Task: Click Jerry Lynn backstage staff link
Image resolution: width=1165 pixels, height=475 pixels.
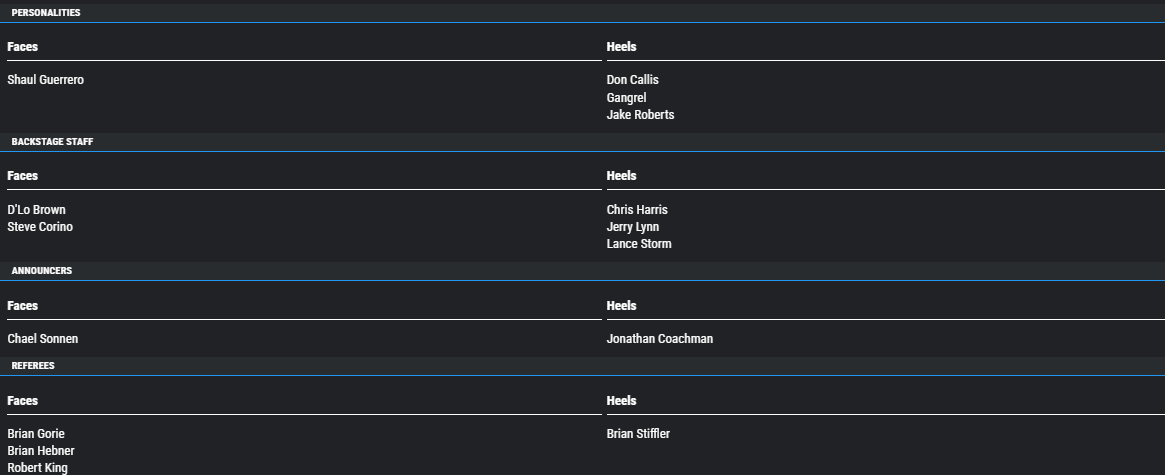Action: tap(632, 227)
